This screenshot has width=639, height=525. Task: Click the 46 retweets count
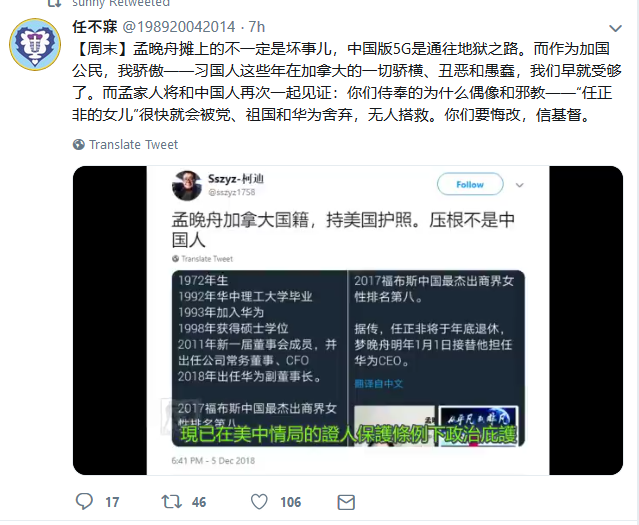point(199,502)
